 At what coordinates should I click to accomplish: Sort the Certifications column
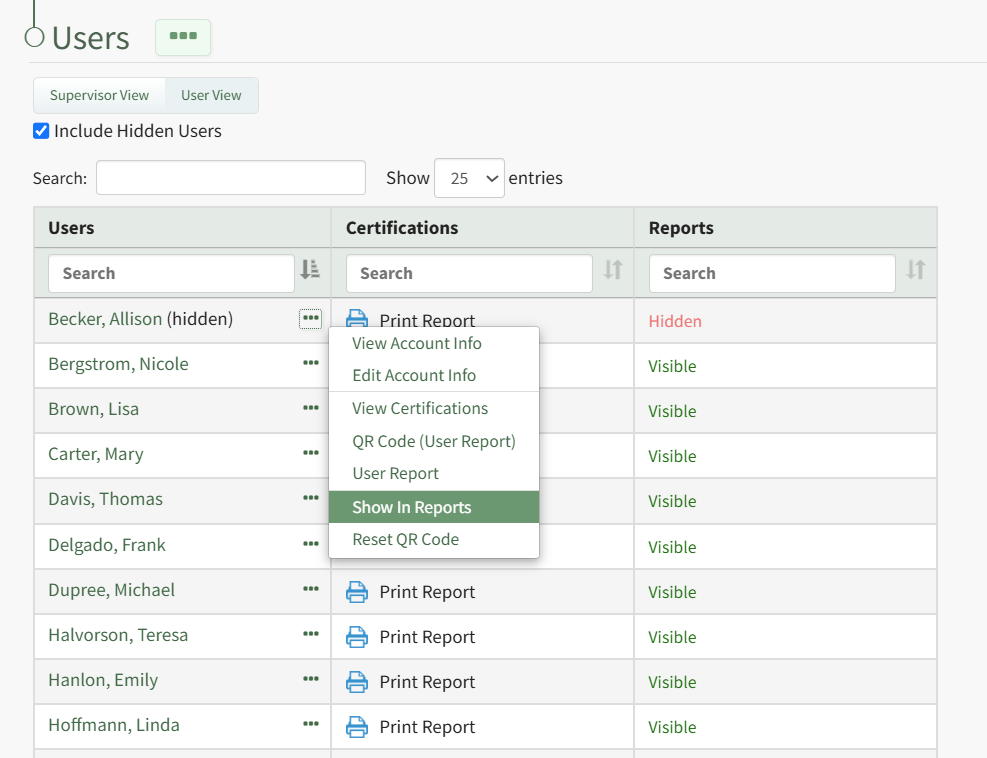pos(612,270)
